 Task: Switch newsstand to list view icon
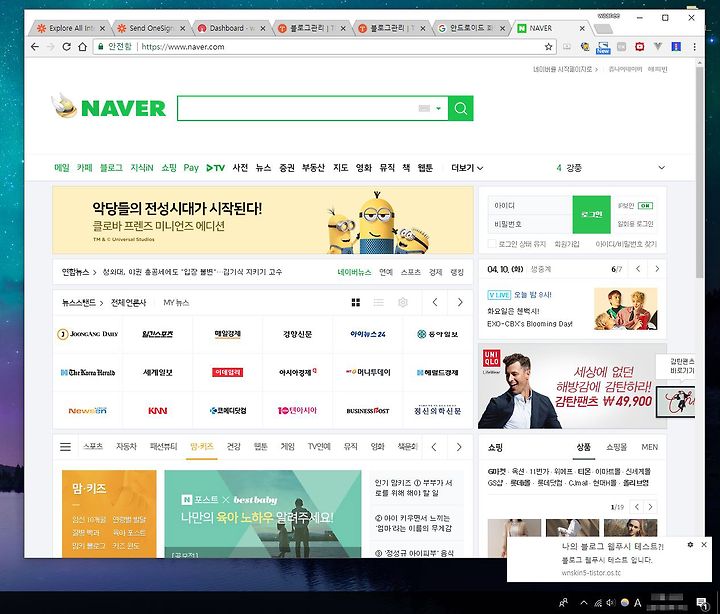click(x=379, y=302)
